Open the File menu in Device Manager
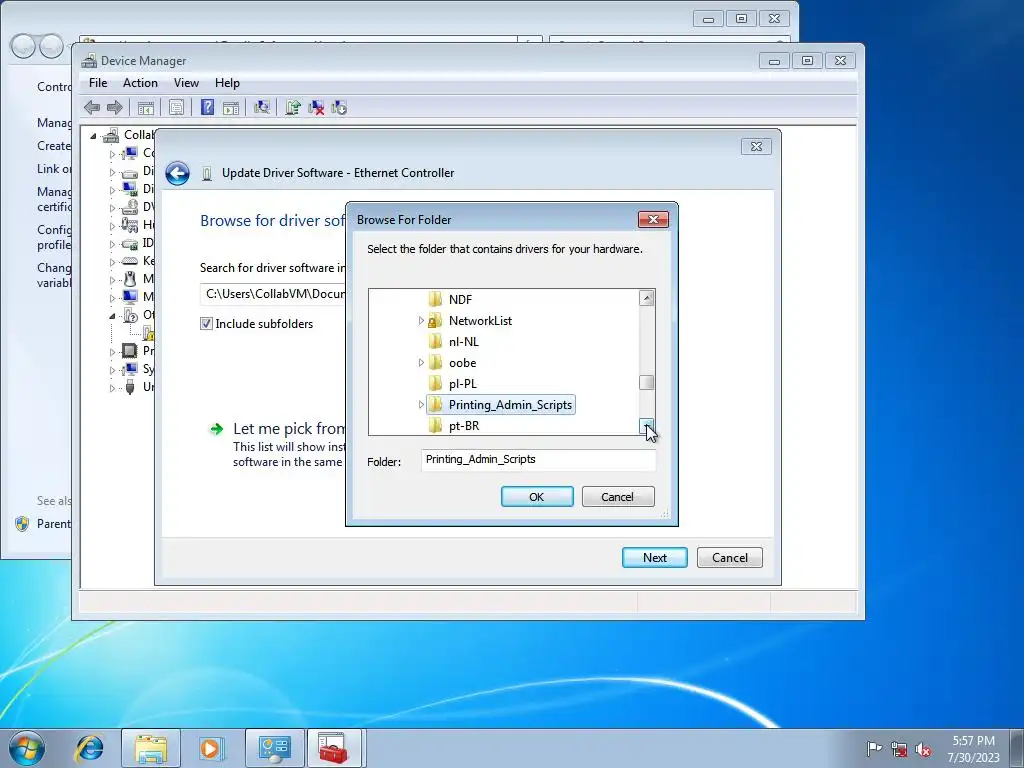Image resolution: width=1024 pixels, height=768 pixels. (x=98, y=83)
